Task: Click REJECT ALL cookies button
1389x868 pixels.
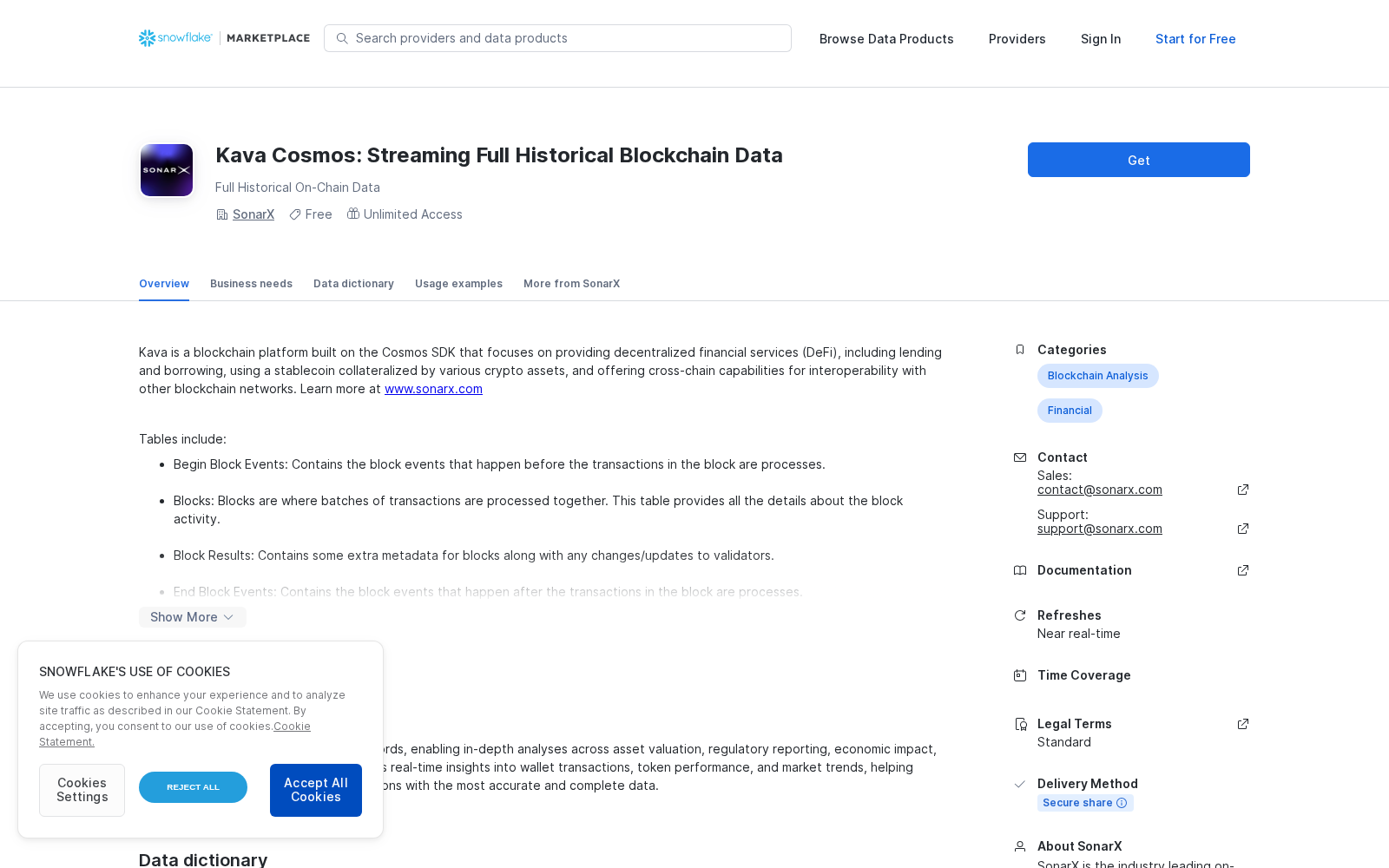Action: [193, 787]
